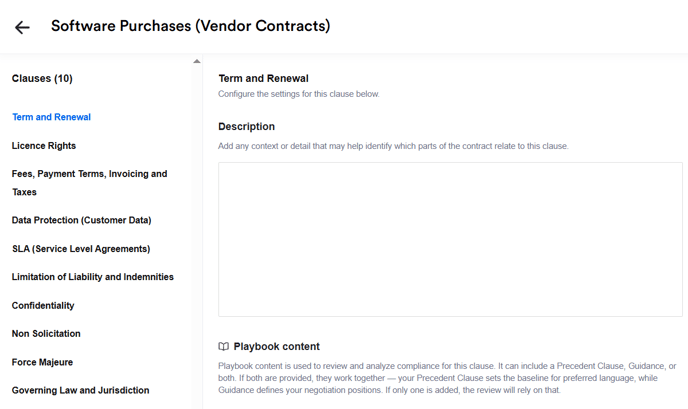
Task: Click the Description field label
Action: [246, 127]
